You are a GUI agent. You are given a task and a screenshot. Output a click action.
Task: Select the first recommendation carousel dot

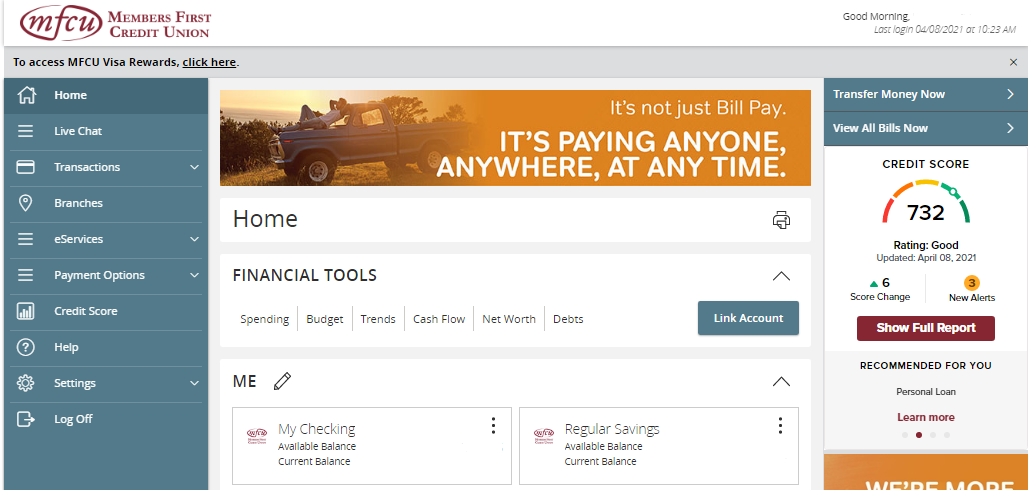pyautogui.click(x=905, y=435)
